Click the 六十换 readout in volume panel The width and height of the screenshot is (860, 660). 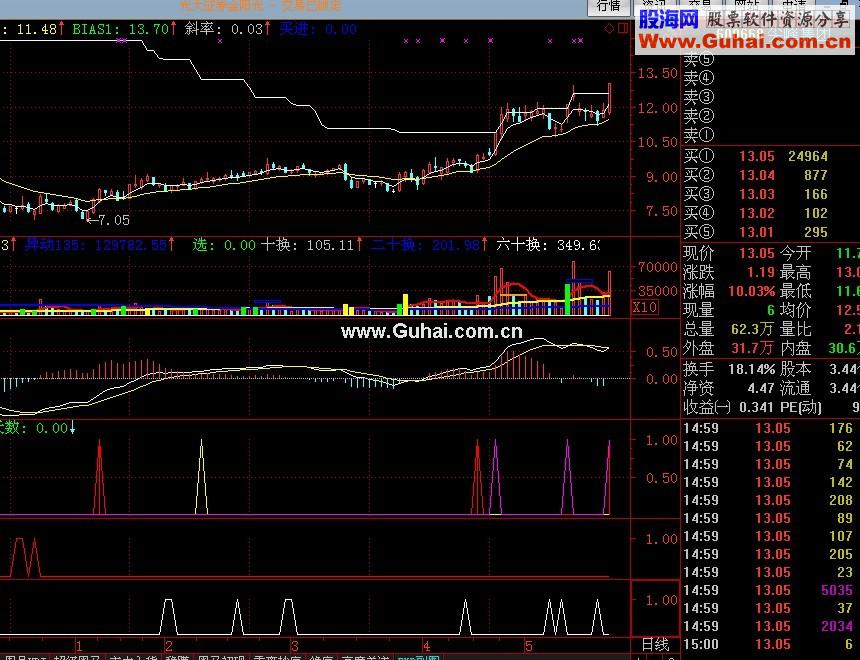pos(547,245)
